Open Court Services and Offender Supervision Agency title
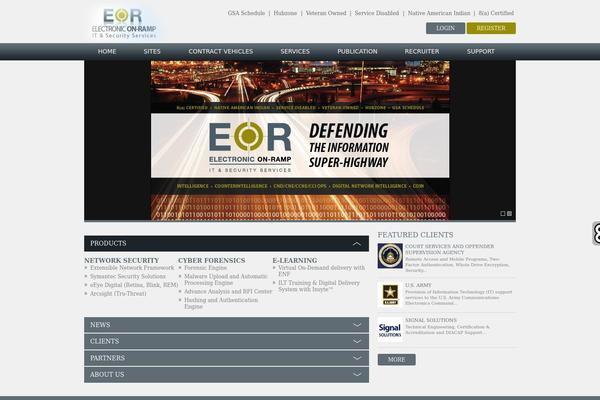The width and height of the screenshot is (600, 400). [x=450, y=249]
